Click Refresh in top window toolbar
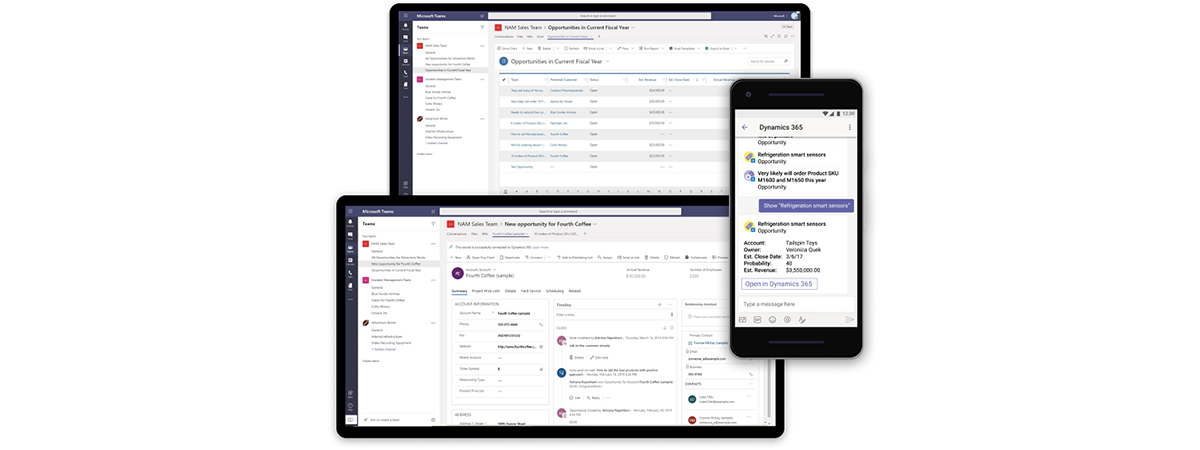 [x=572, y=48]
